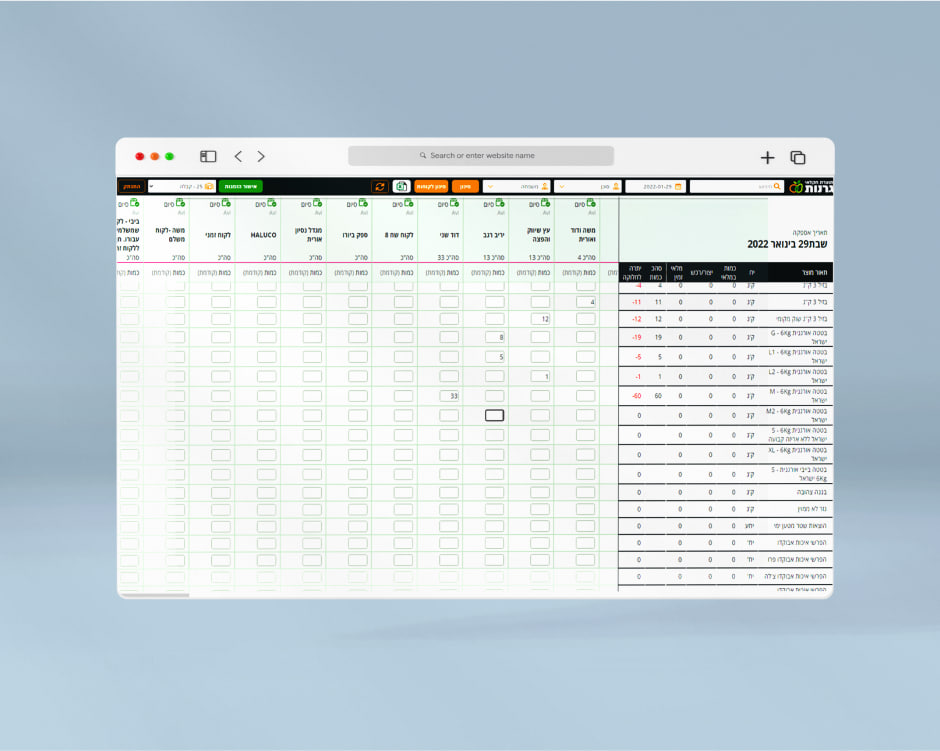This screenshot has width=940, height=751.
Task: Show the browser tab overview icon
Action: click(x=798, y=157)
